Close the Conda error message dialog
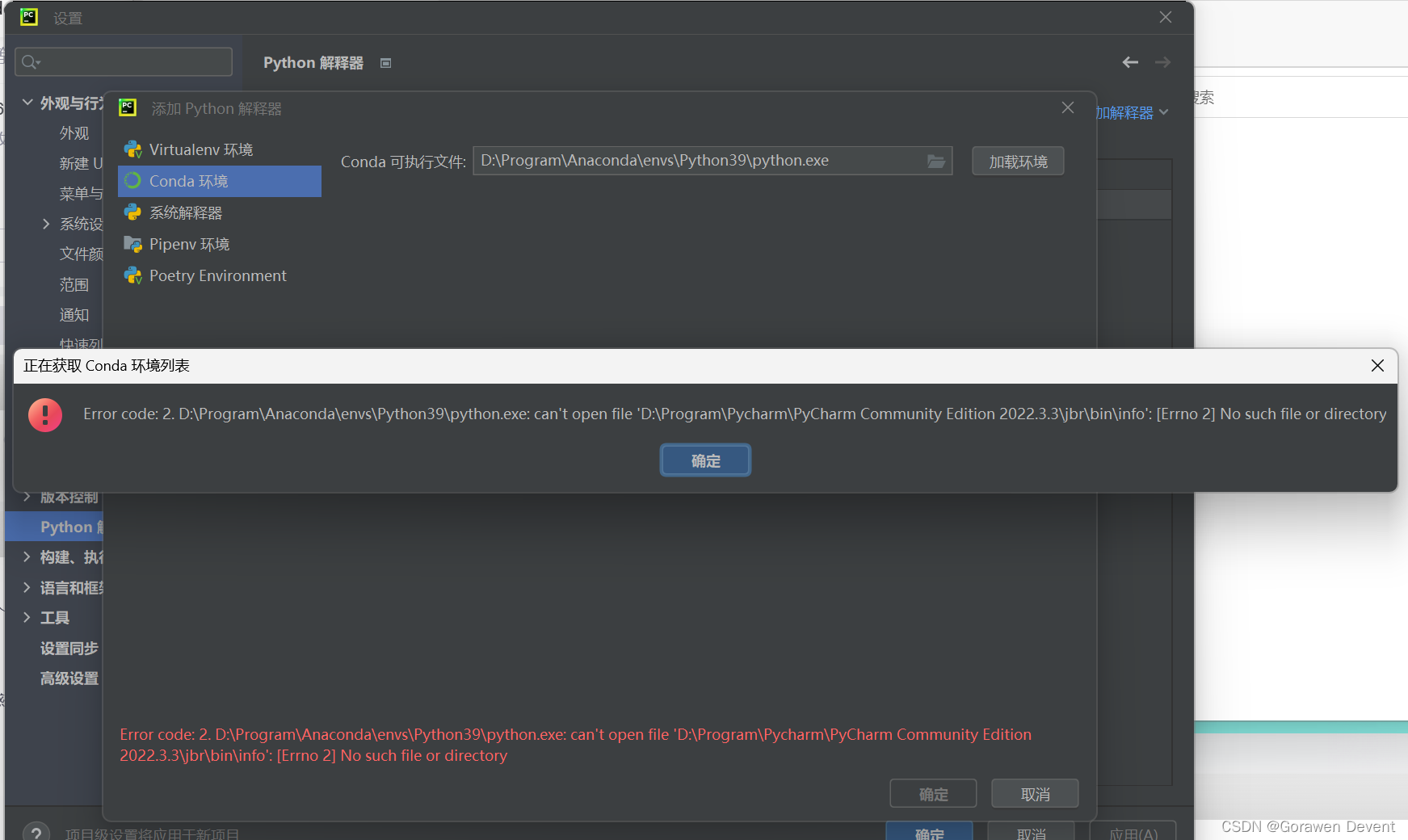The height and width of the screenshot is (840, 1408). 1377,366
